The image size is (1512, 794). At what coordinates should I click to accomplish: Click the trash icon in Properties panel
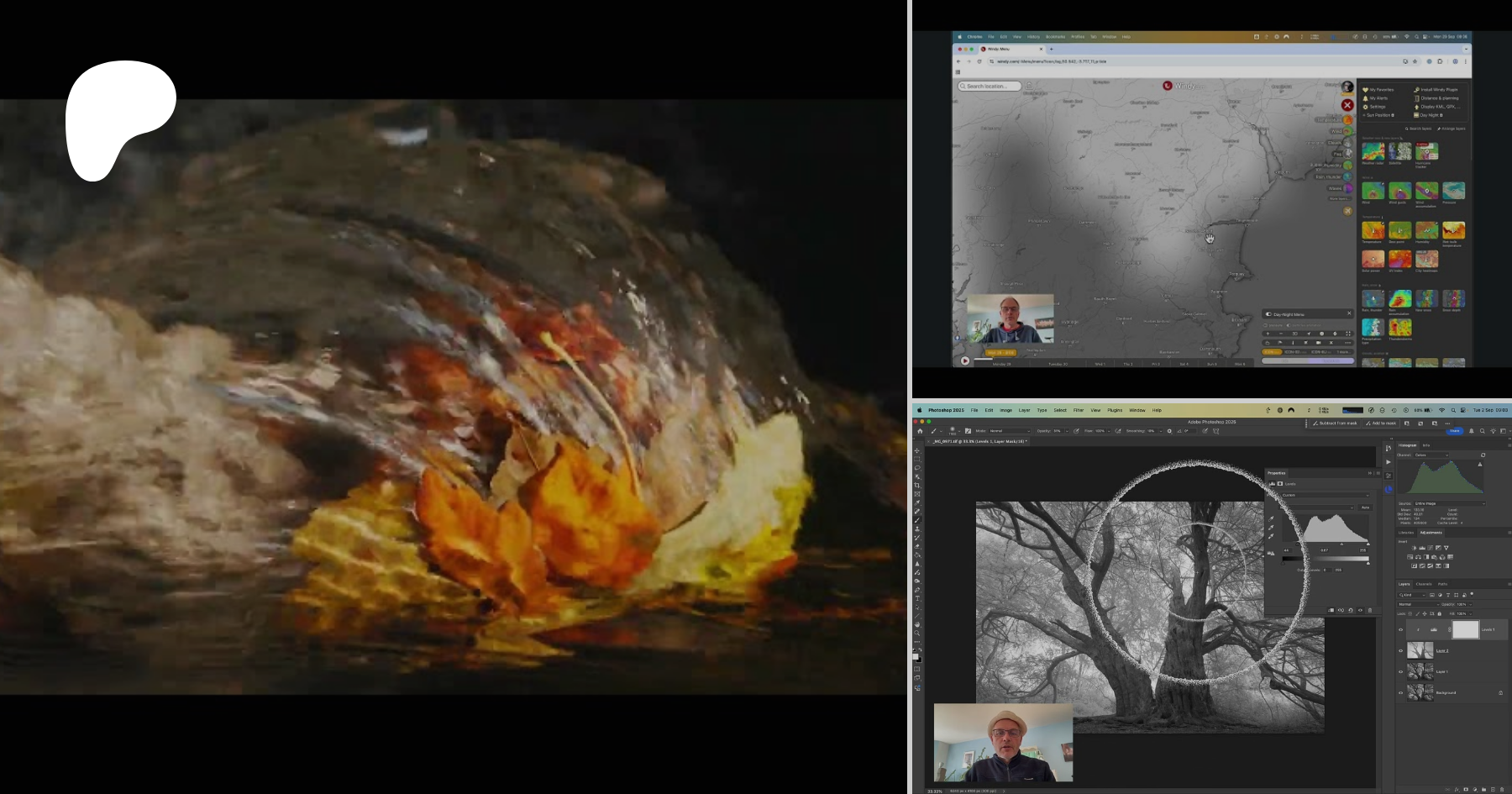point(1370,610)
